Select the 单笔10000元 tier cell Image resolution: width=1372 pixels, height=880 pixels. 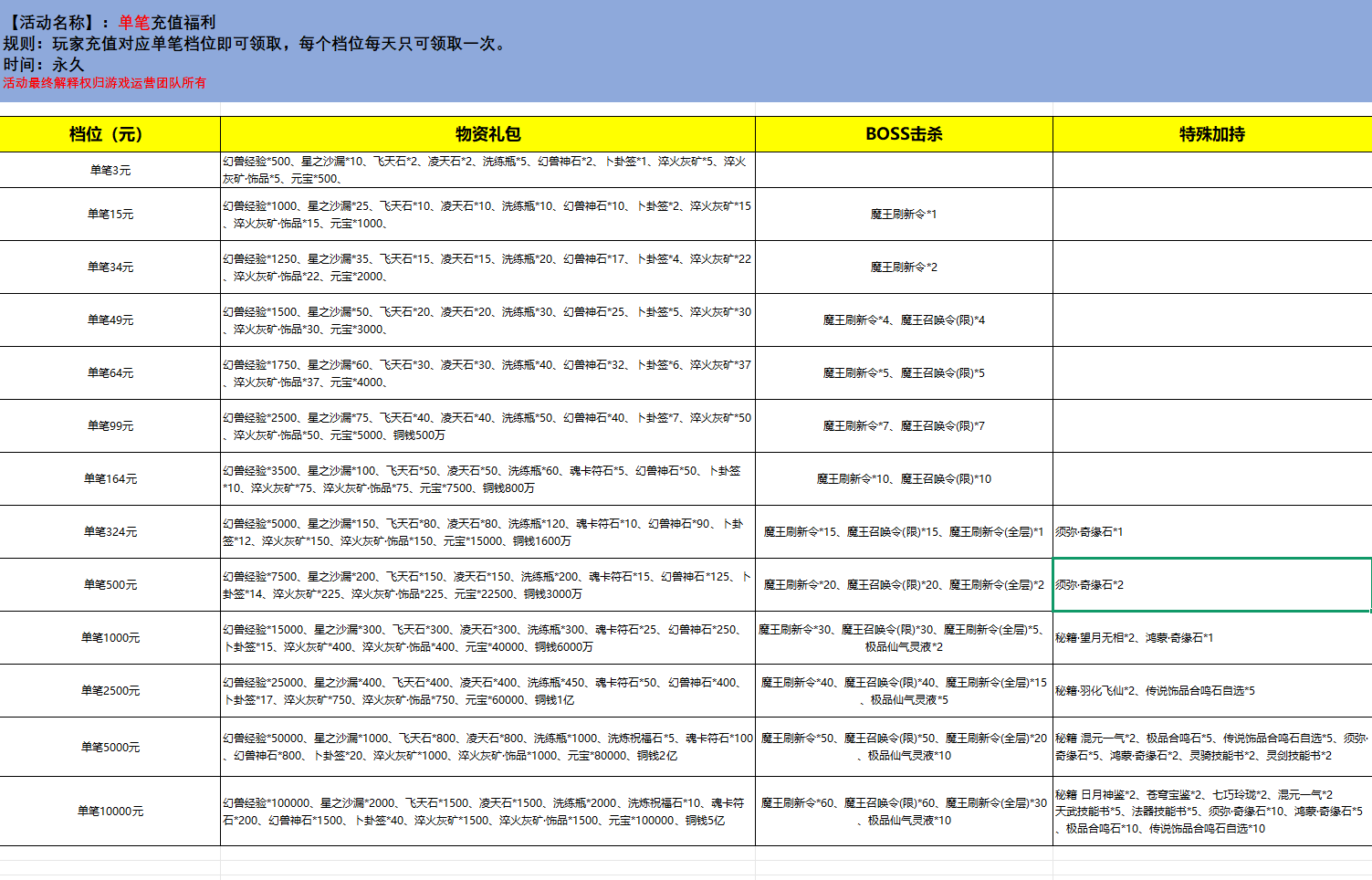point(110,811)
